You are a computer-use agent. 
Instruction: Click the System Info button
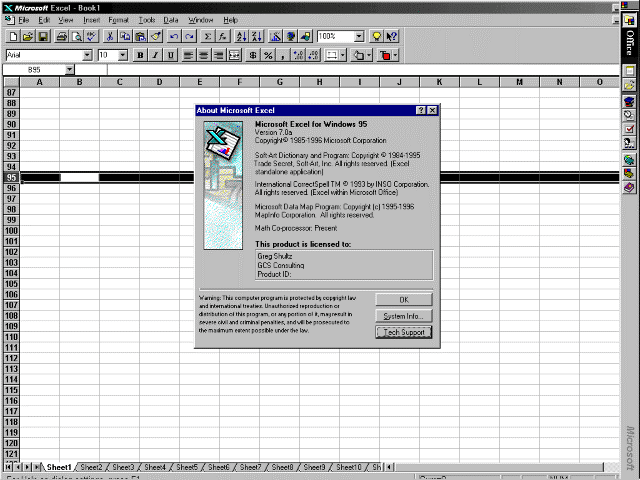404,316
